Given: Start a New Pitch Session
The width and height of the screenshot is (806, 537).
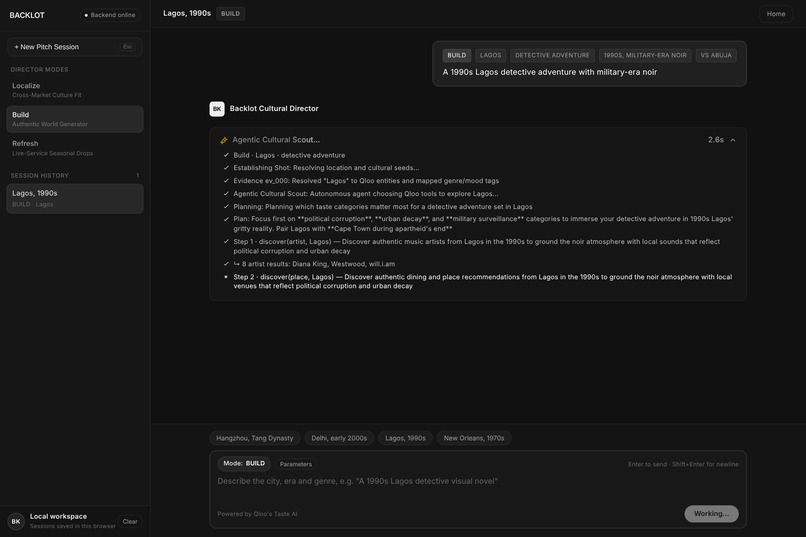Looking at the screenshot, I should coord(75,47).
